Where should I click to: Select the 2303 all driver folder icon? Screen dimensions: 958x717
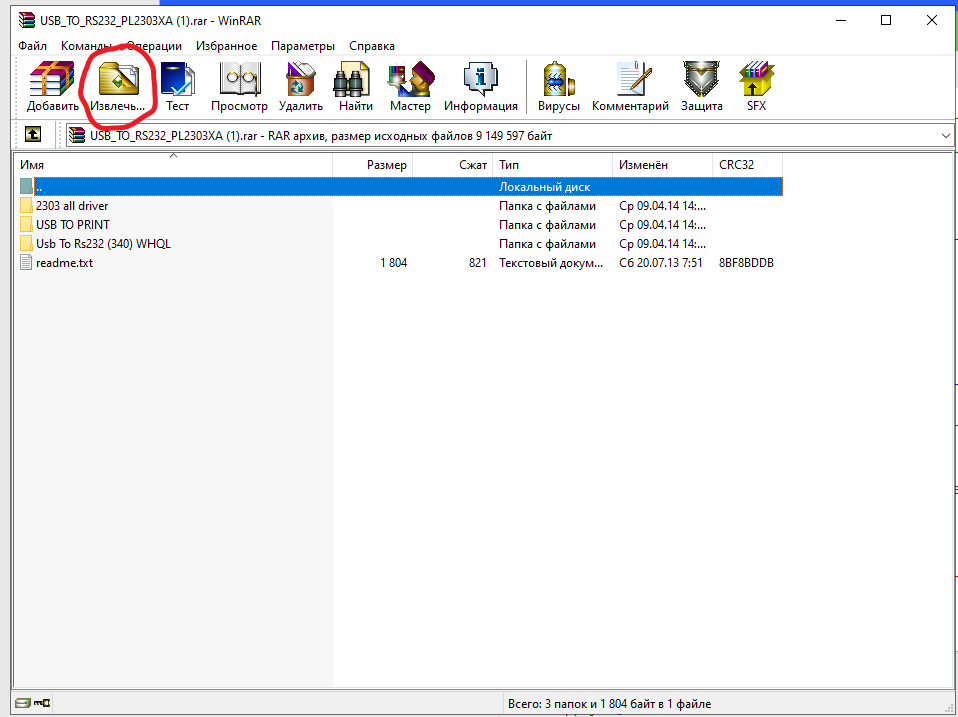(26, 205)
